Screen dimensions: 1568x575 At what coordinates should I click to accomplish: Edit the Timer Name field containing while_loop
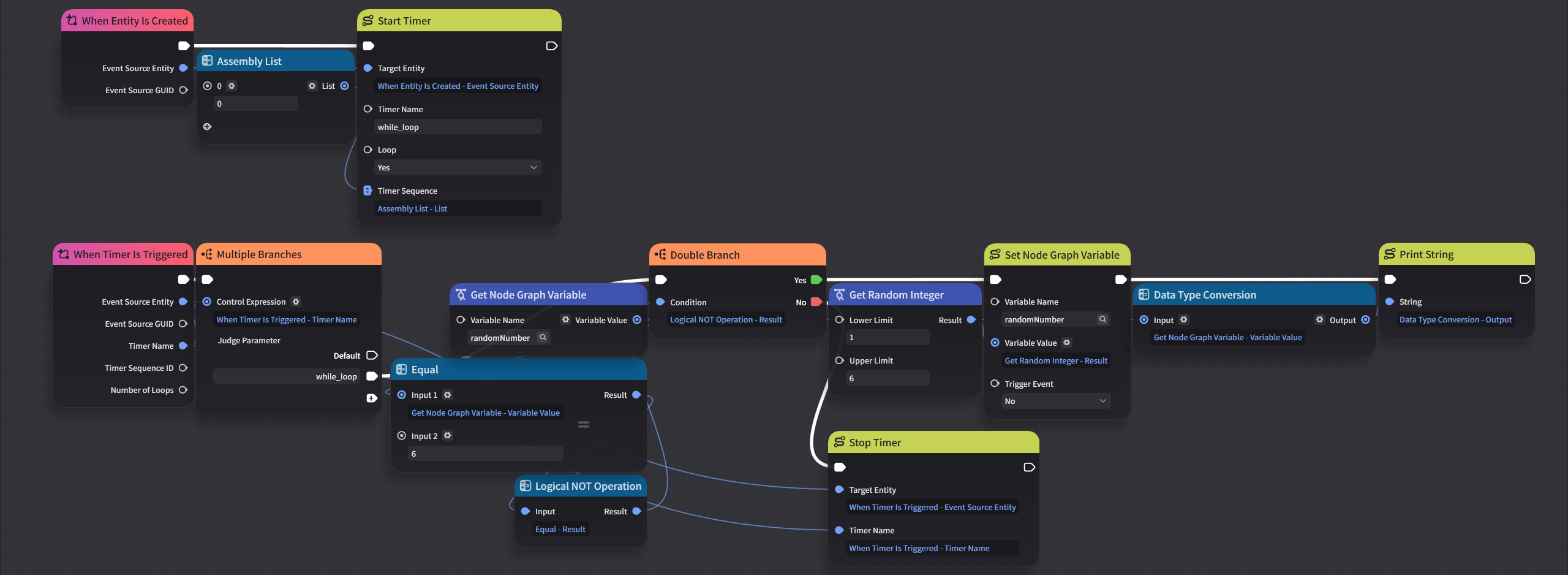[458, 127]
